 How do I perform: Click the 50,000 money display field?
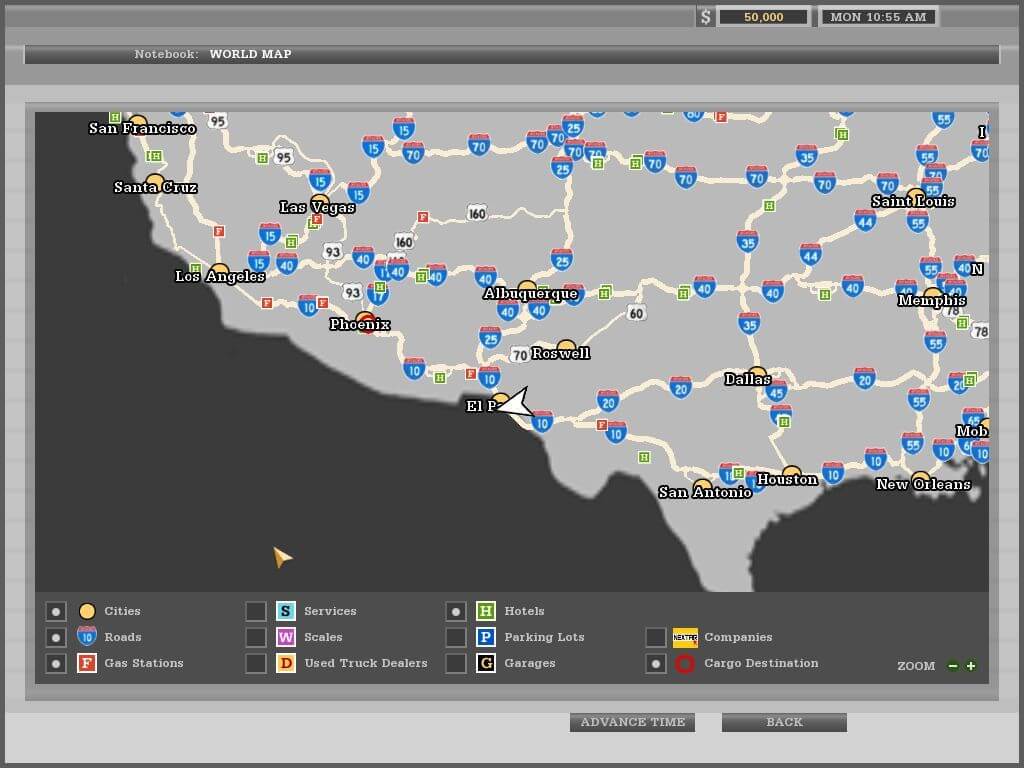(x=764, y=17)
